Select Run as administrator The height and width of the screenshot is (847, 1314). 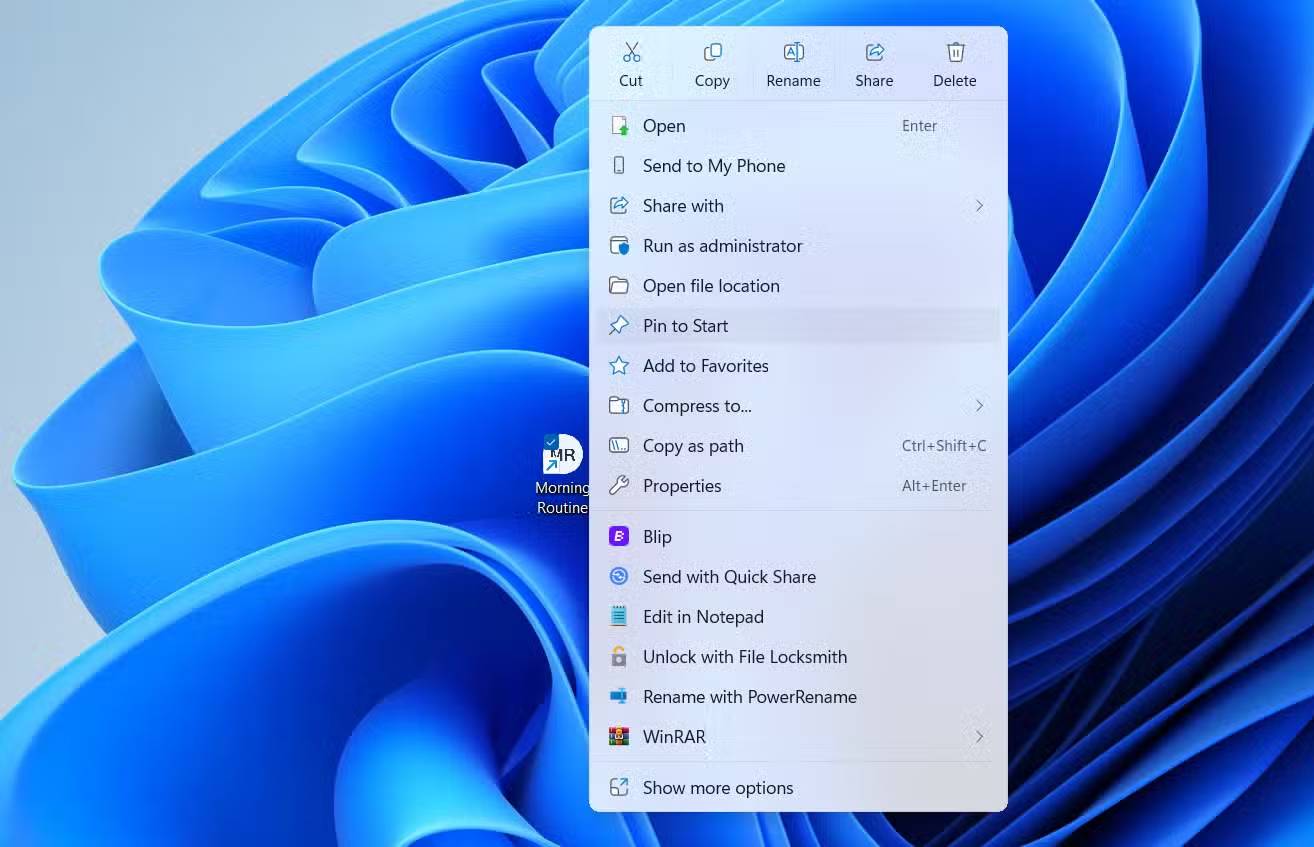[722, 246]
